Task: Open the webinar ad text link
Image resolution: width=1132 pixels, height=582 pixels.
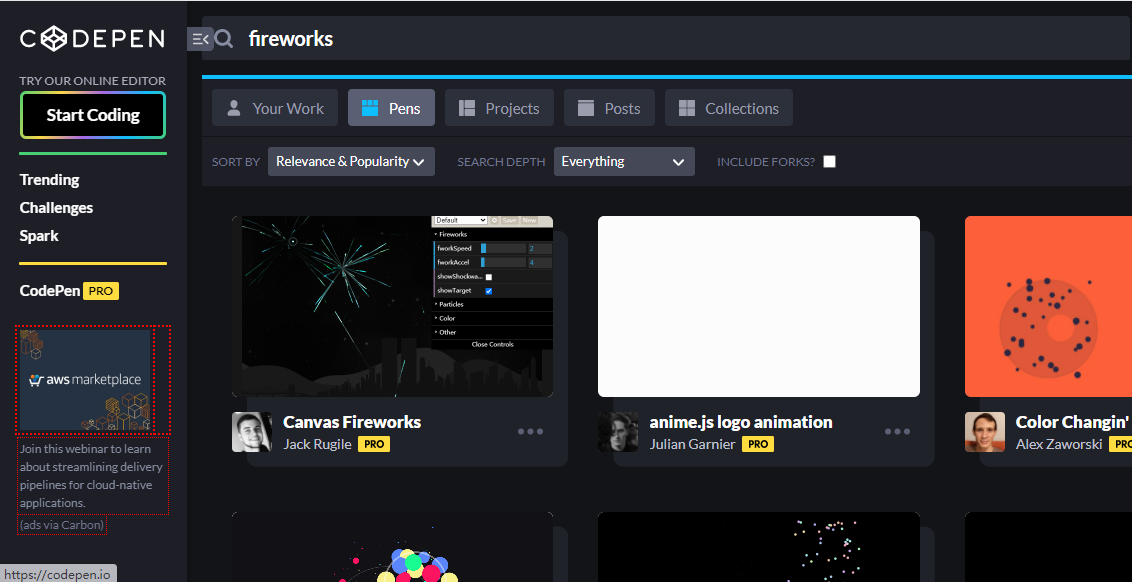Action: [92, 476]
